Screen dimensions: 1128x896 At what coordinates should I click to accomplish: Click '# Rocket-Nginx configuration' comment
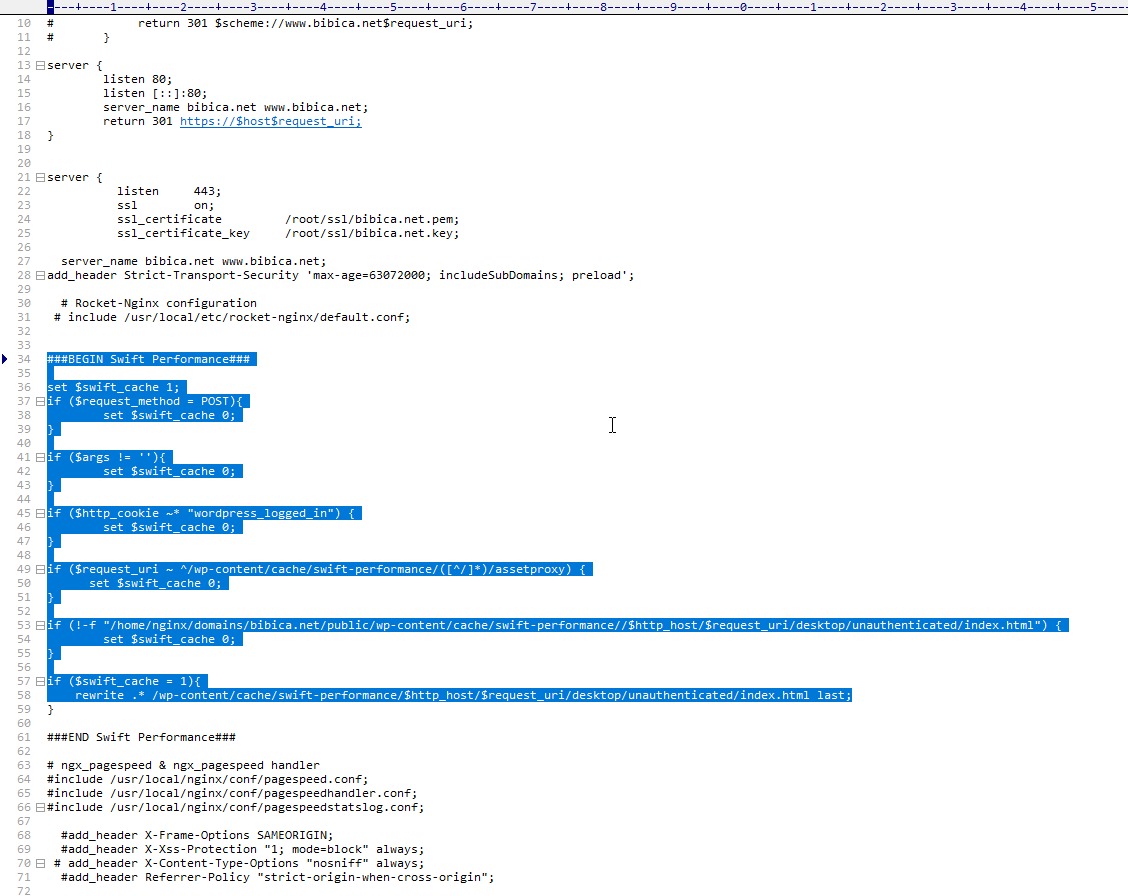[x=158, y=303]
